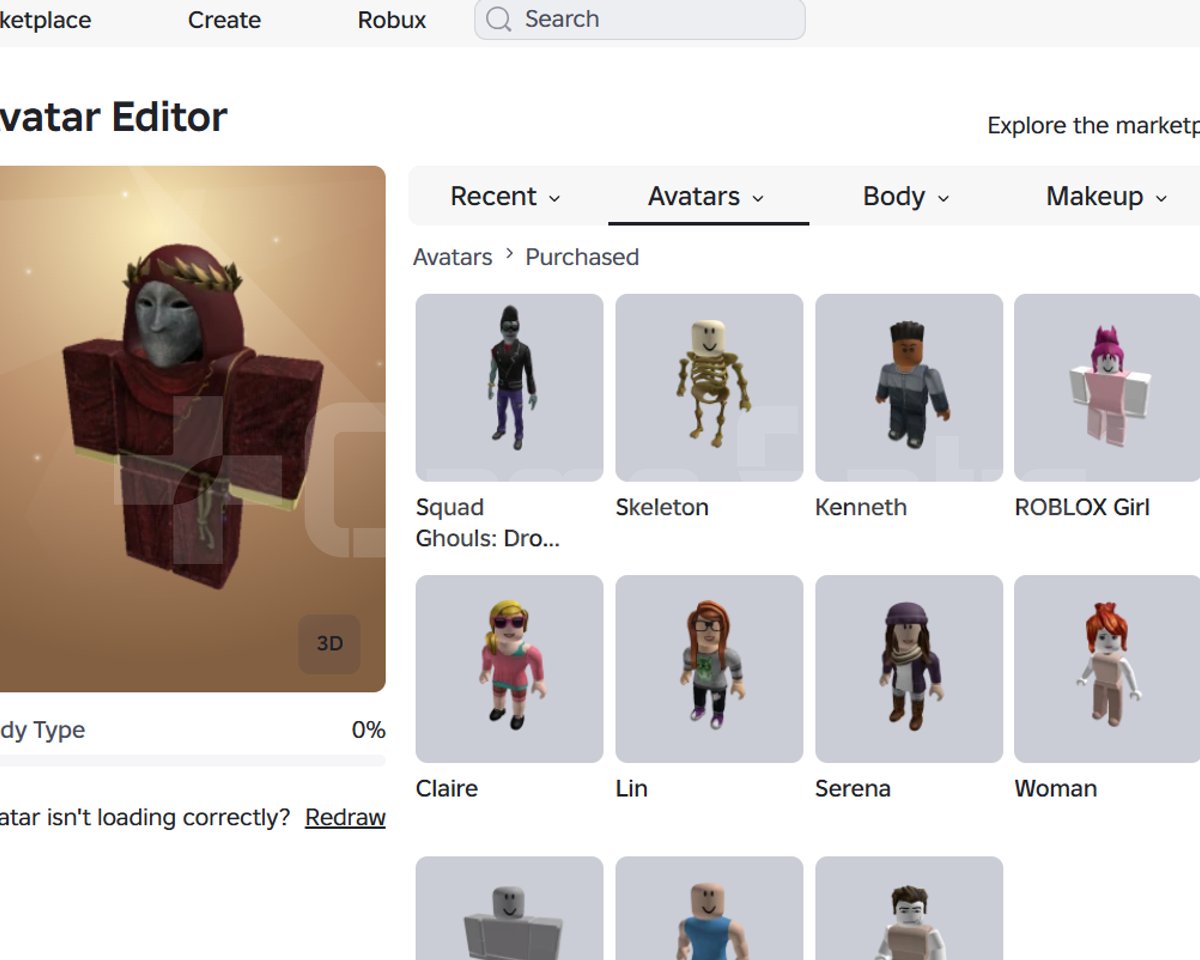The width and height of the screenshot is (1200, 960).
Task: Click the Kenneth name label
Action: tap(861, 507)
